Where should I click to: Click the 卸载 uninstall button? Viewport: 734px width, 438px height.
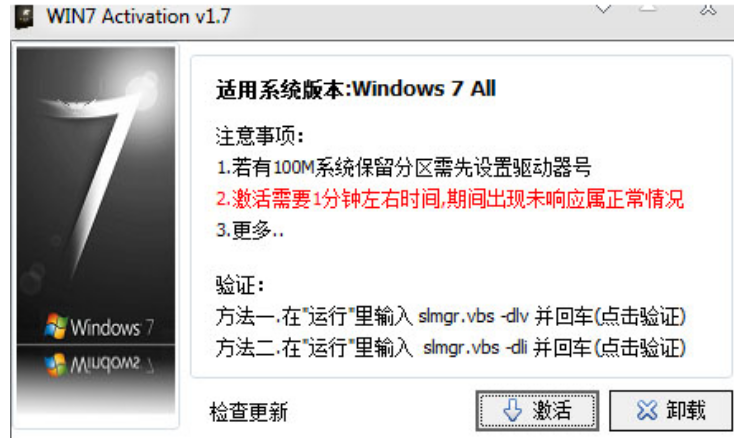671,410
